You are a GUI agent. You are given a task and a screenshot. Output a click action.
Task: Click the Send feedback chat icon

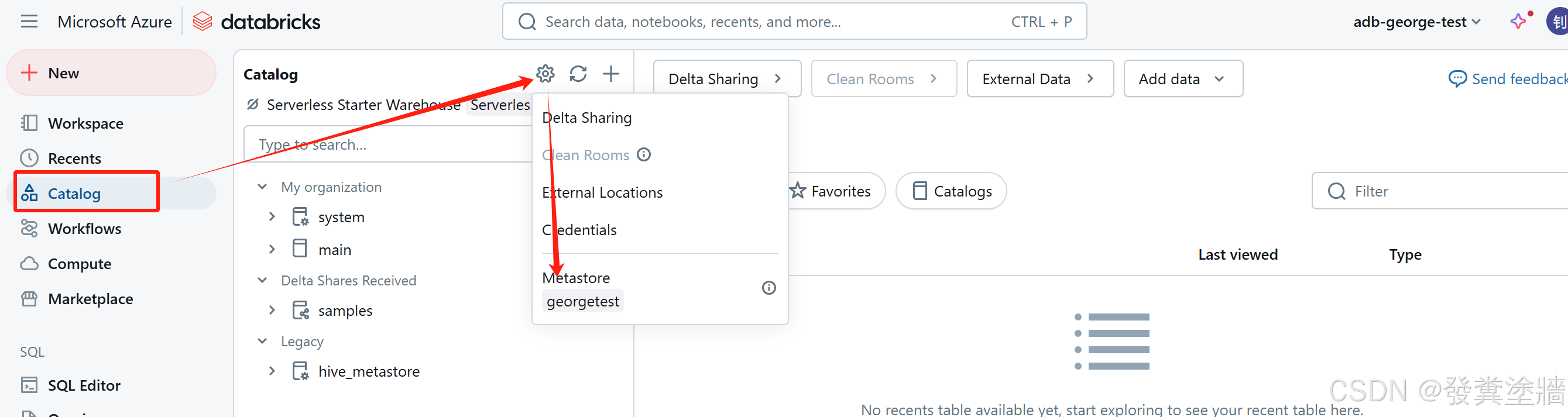(1457, 79)
